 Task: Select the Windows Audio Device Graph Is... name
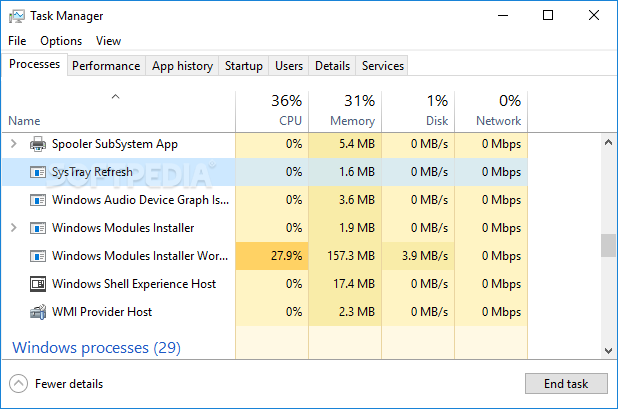pos(140,200)
